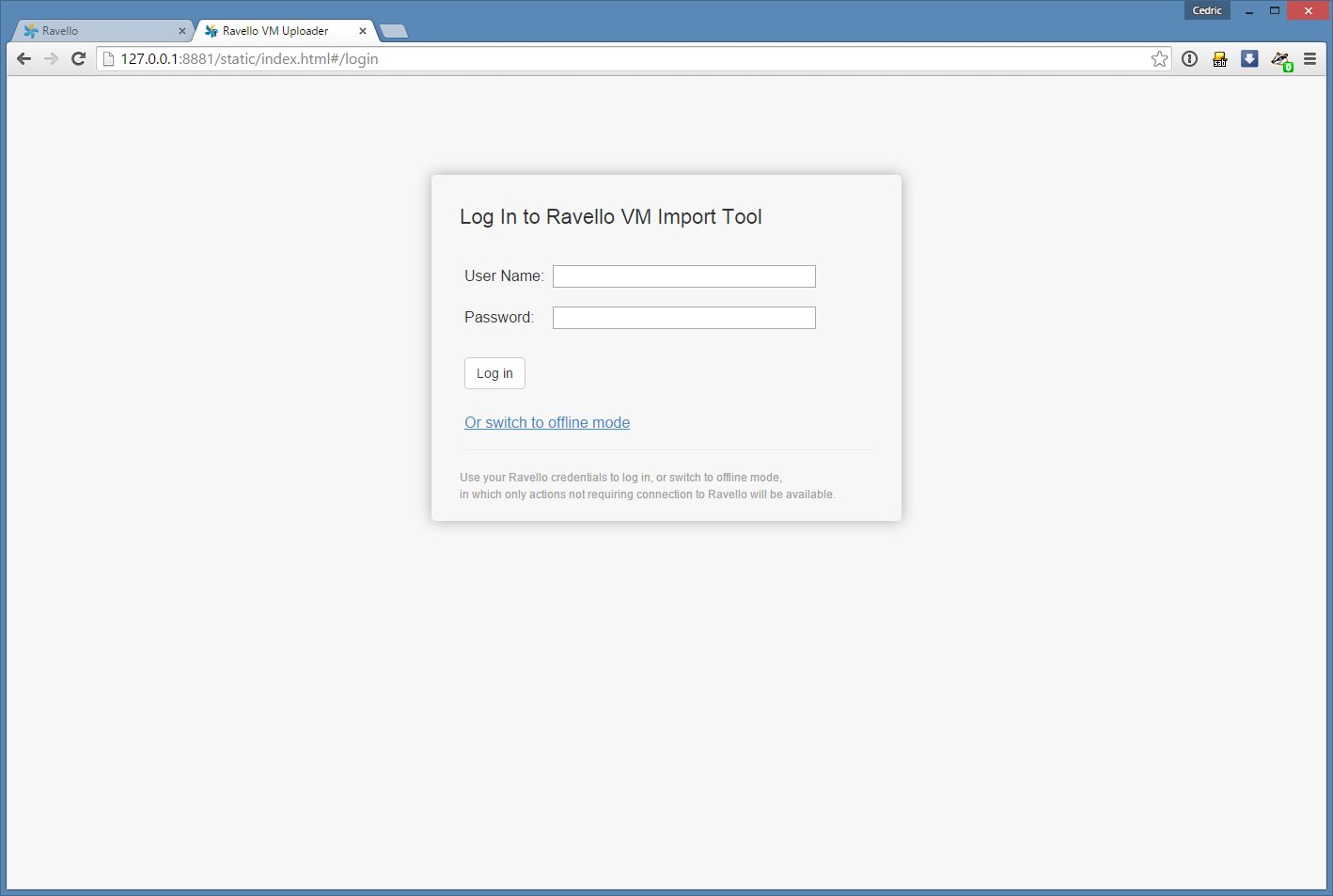Click the 'Use your Ravello credentials' help text
Image resolution: width=1333 pixels, height=896 pixels.
tap(647, 486)
